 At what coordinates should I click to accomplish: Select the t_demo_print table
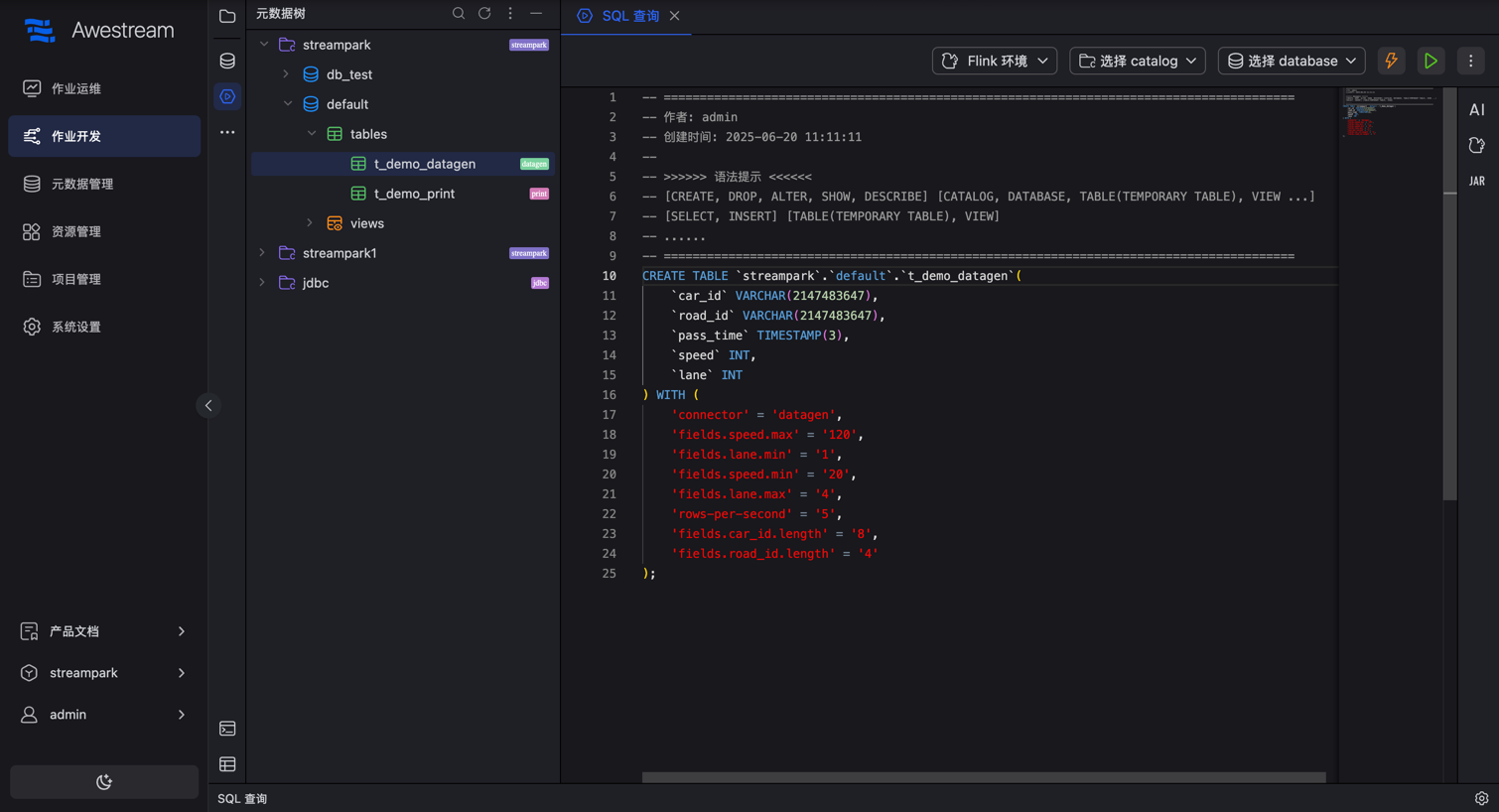[x=414, y=194]
